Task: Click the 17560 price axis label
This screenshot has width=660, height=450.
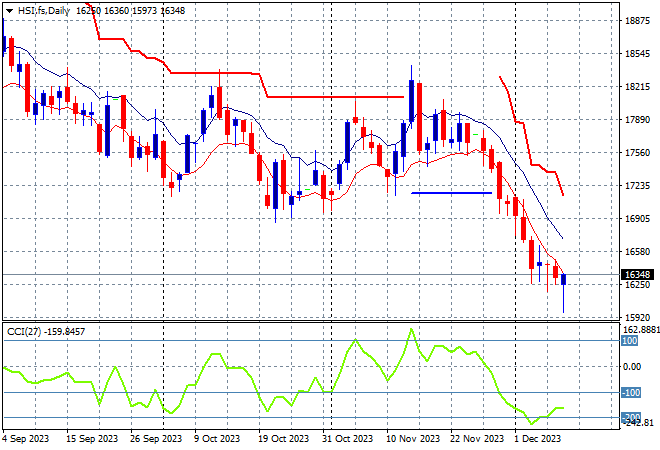Action: coord(636,153)
